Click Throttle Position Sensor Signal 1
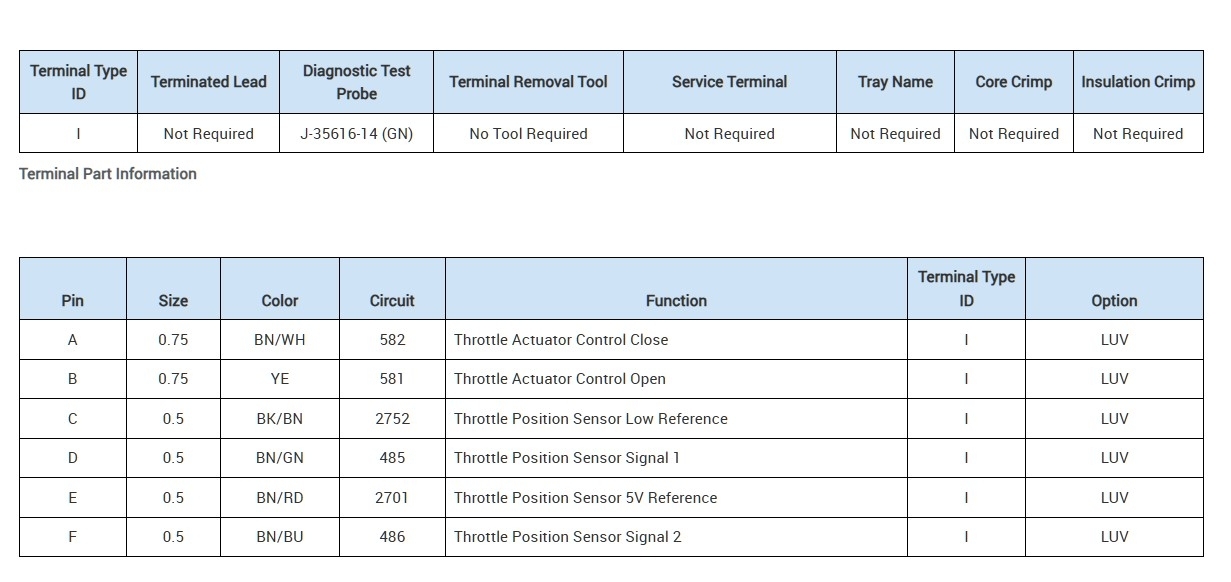This screenshot has width=1231, height=582. (x=567, y=458)
